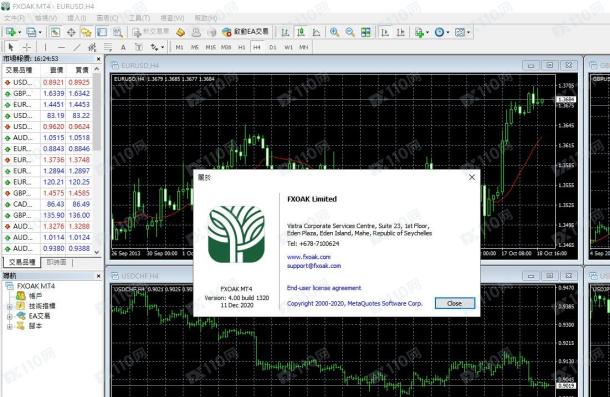Select the row with bid 135.90

[x=47, y=215]
